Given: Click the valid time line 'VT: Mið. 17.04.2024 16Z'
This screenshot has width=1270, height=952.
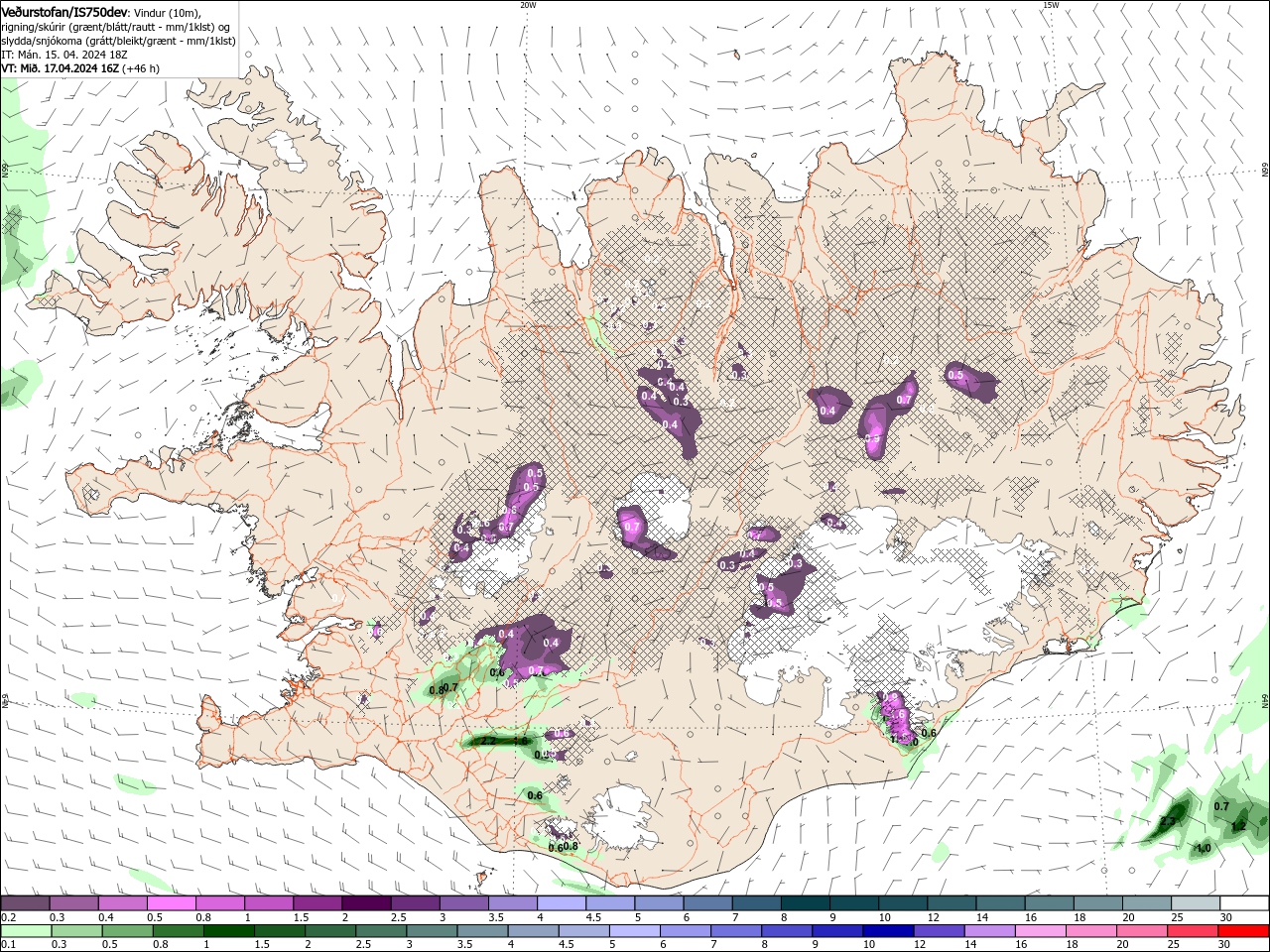Looking at the screenshot, I should 60,68.
